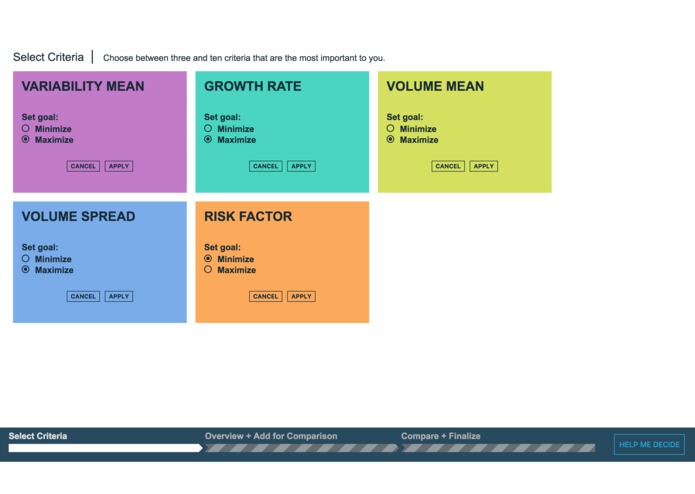The height and width of the screenshot is (494, 695).
Task: Apply the Growth Rate goal
Action: [x=301, y=166]
